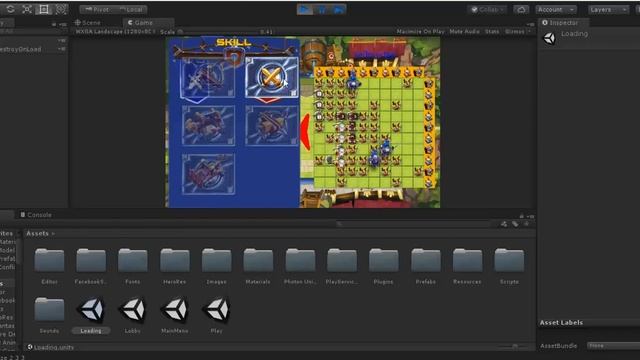Click the Search by Label icon
The width and height of the screenshot is (640, 360).
point(515,224)
